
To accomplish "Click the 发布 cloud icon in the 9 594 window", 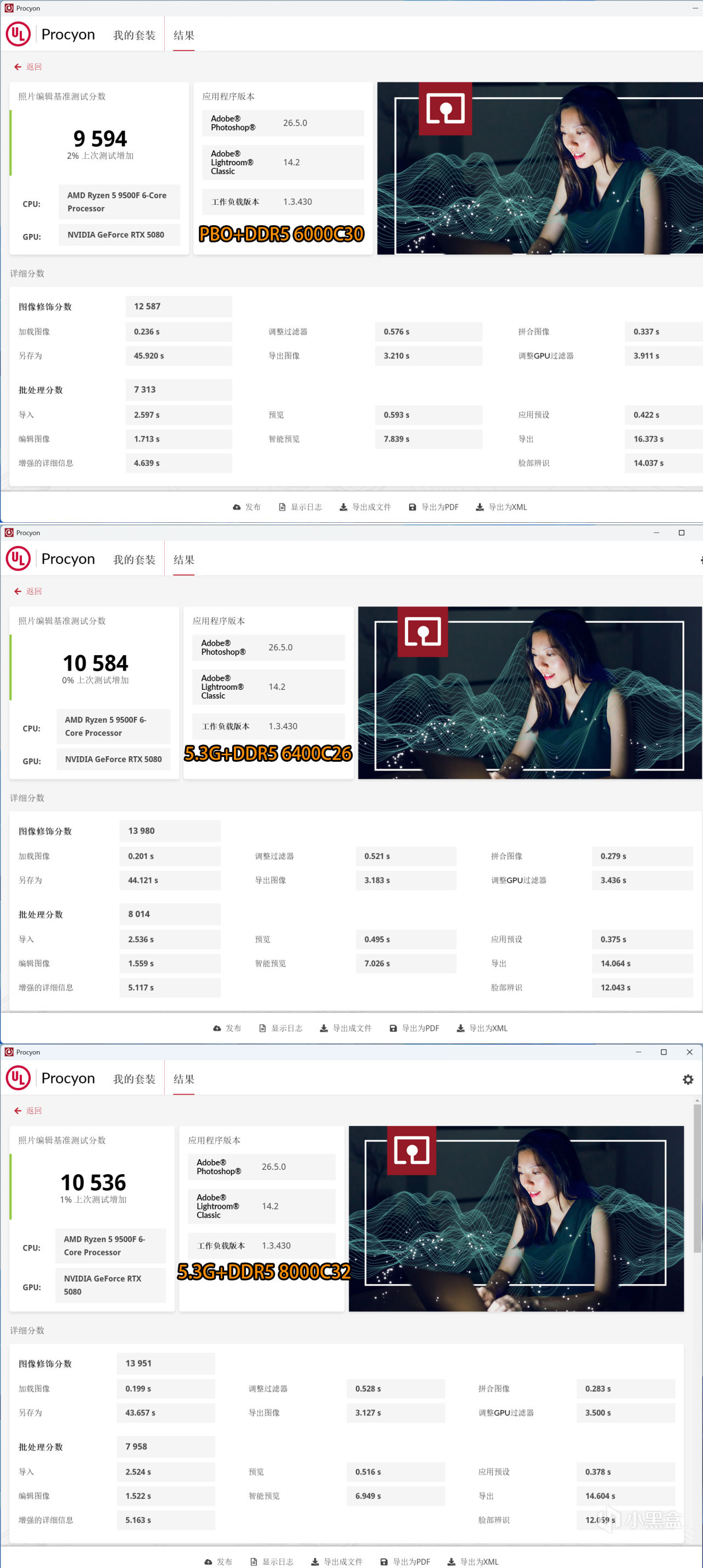I will [237, 507].
